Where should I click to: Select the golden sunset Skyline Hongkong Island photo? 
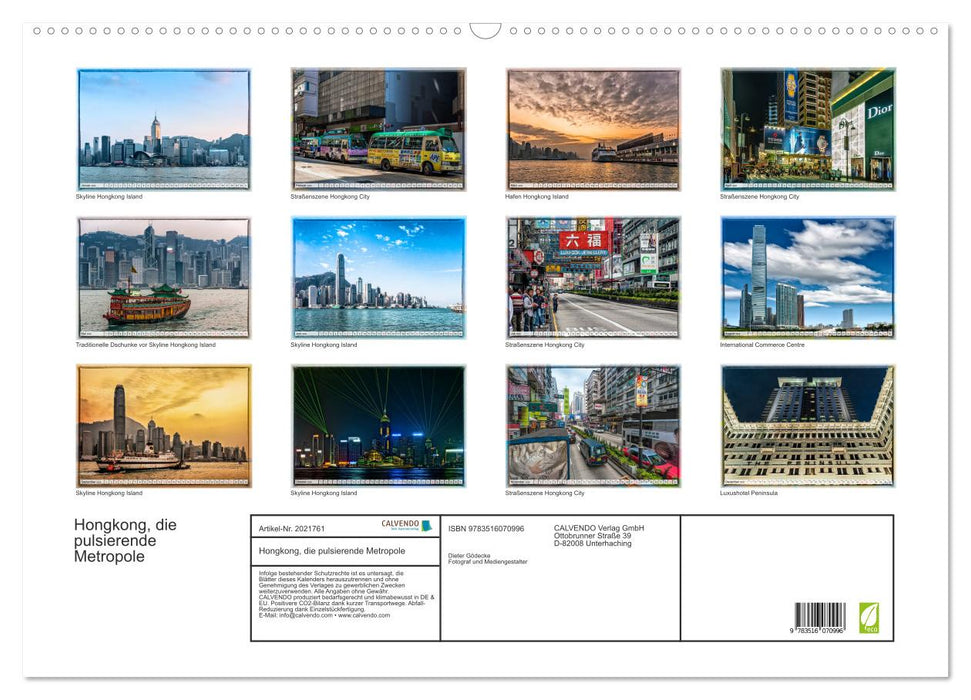point(164,426)
